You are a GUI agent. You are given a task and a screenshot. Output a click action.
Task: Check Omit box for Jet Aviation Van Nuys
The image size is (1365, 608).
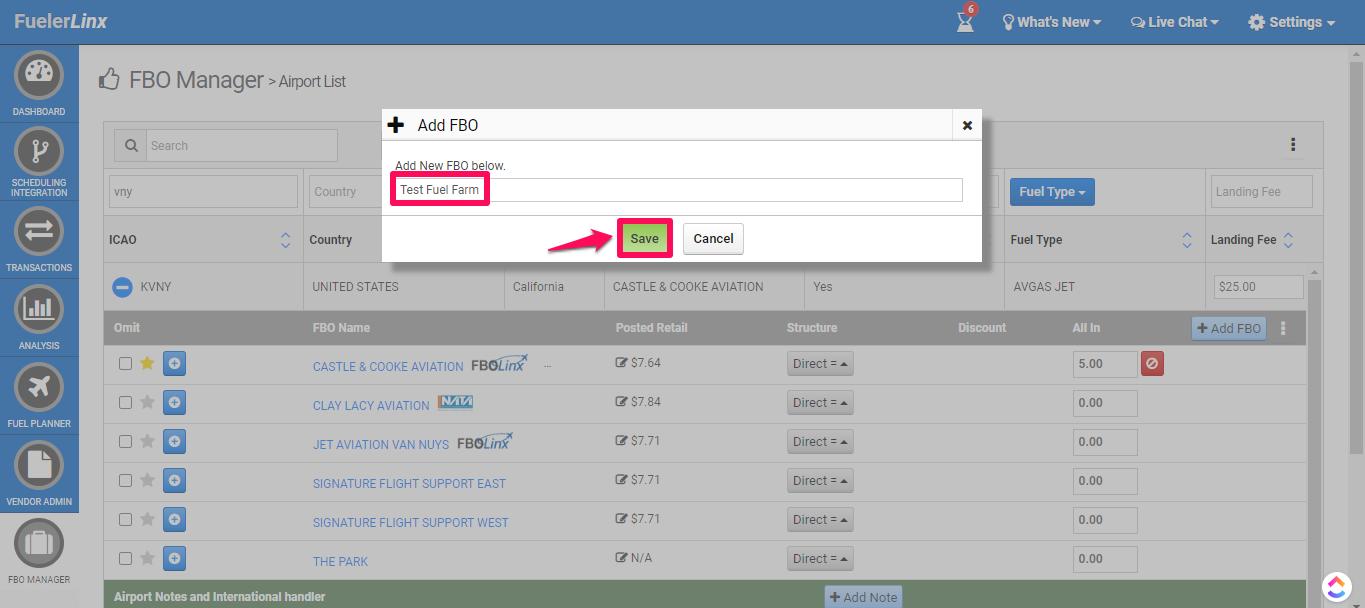125,442
